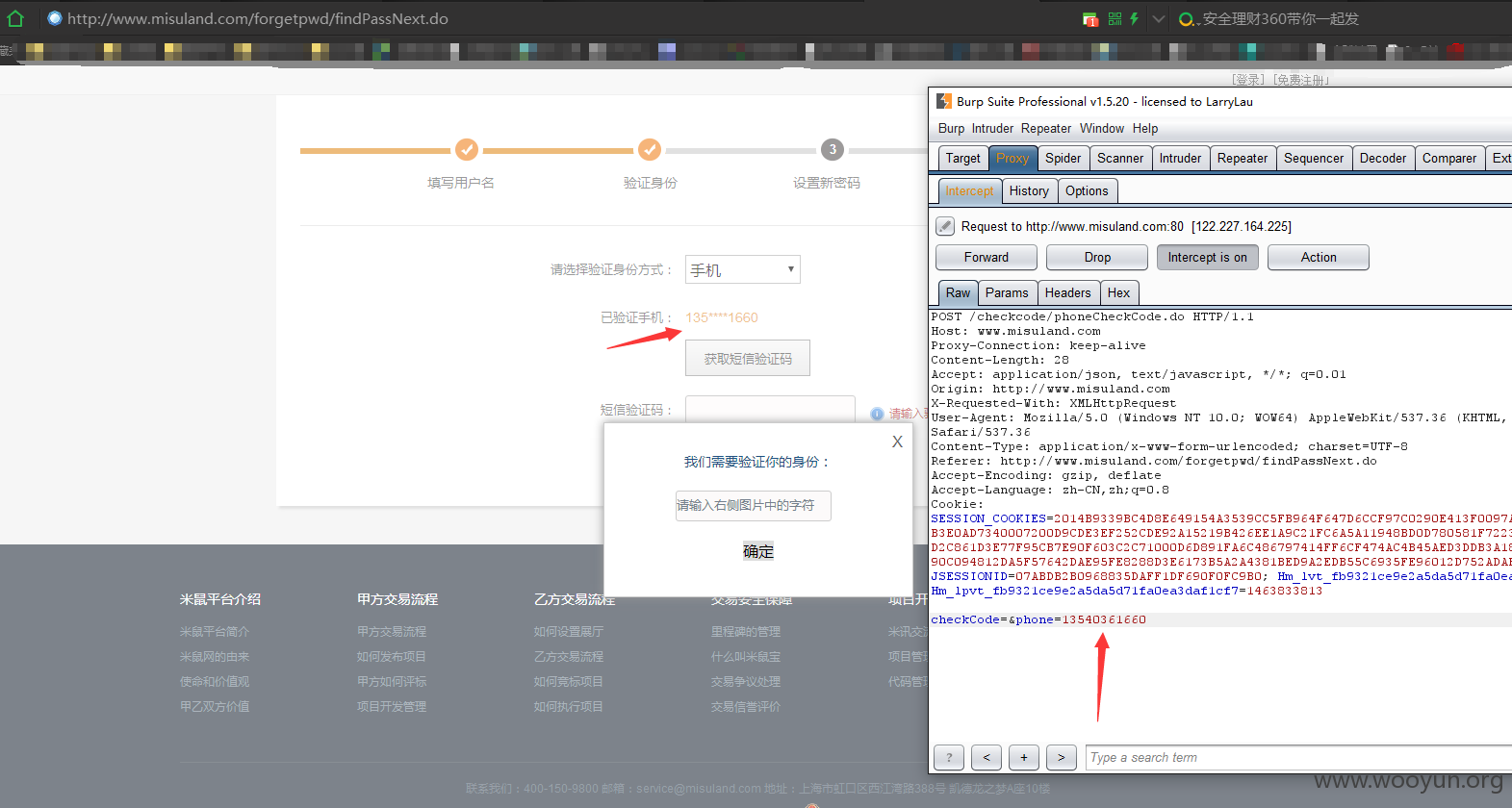Open the calendar notification icon with badge
Viewport: 1512px width, 808px height.
pos(1090,19)
